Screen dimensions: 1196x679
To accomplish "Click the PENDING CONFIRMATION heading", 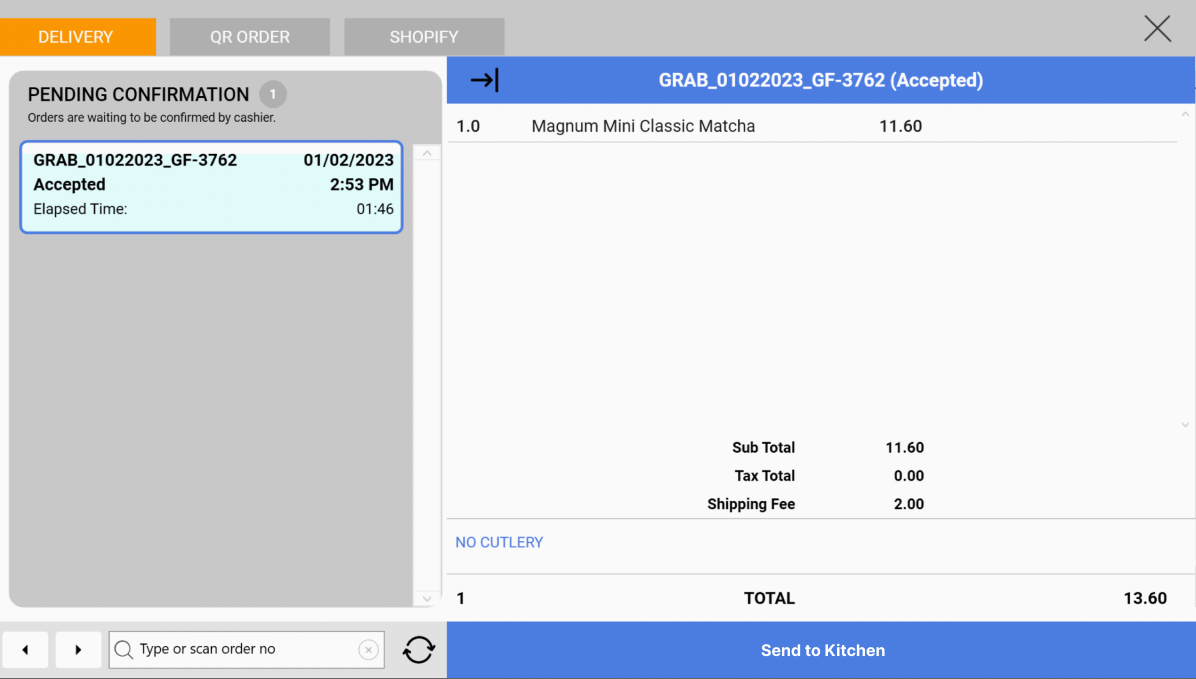I will click(x=138, y=95).
